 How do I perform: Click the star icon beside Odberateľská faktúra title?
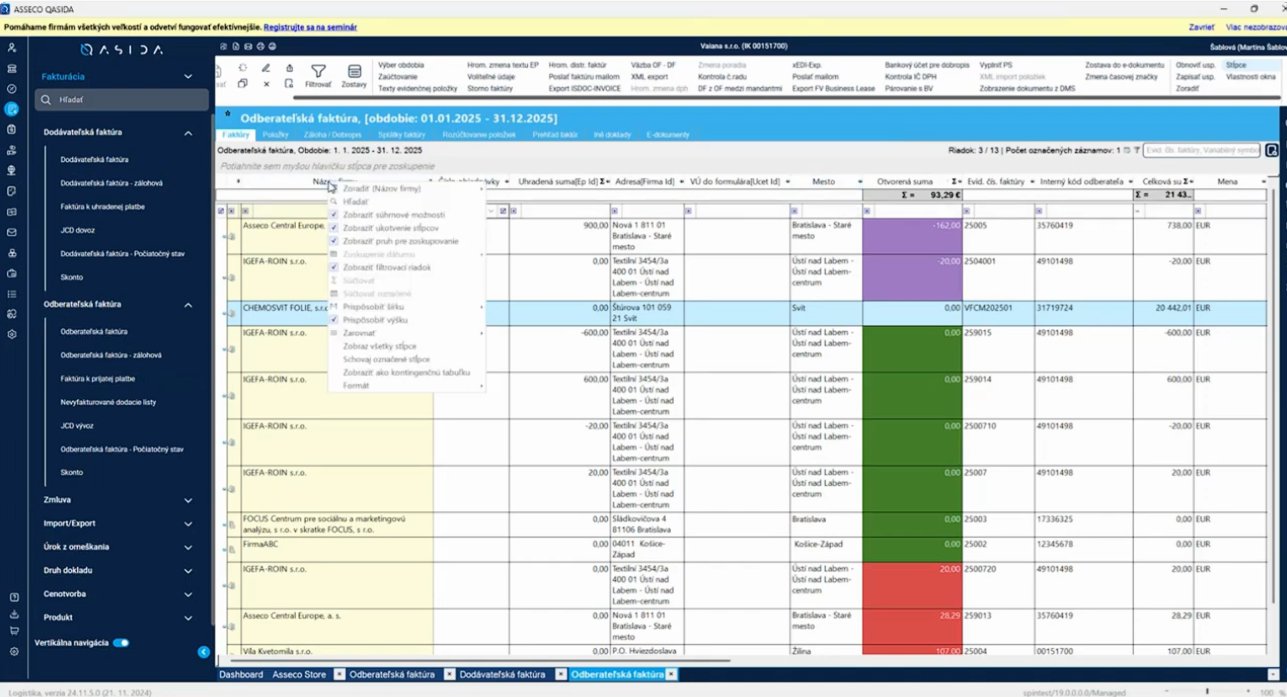point(228,116)
